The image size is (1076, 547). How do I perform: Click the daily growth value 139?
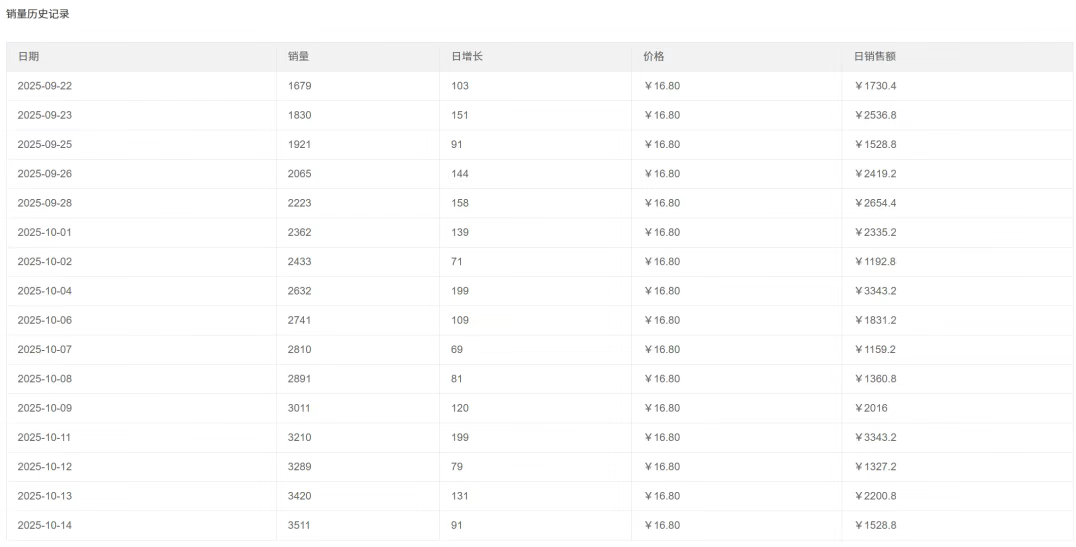[x=460, y=232]
